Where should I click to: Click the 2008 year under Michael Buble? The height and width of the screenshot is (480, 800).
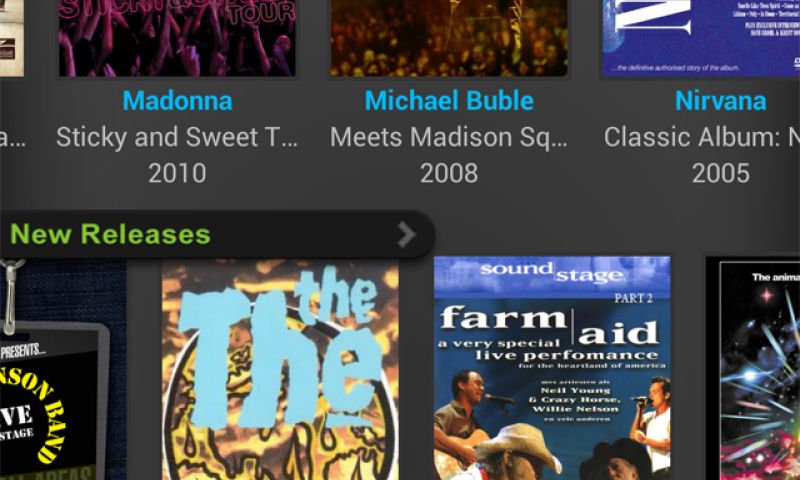point(449,173)
